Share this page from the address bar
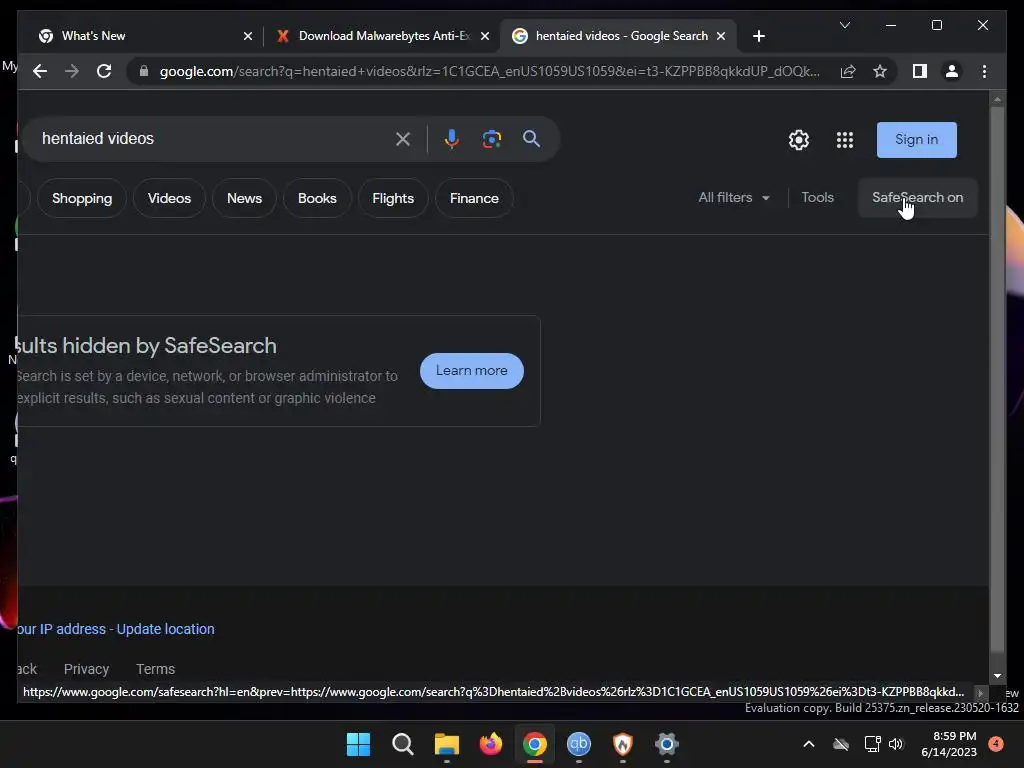Viewport: 1024px width, 768px height. (848, 71)
